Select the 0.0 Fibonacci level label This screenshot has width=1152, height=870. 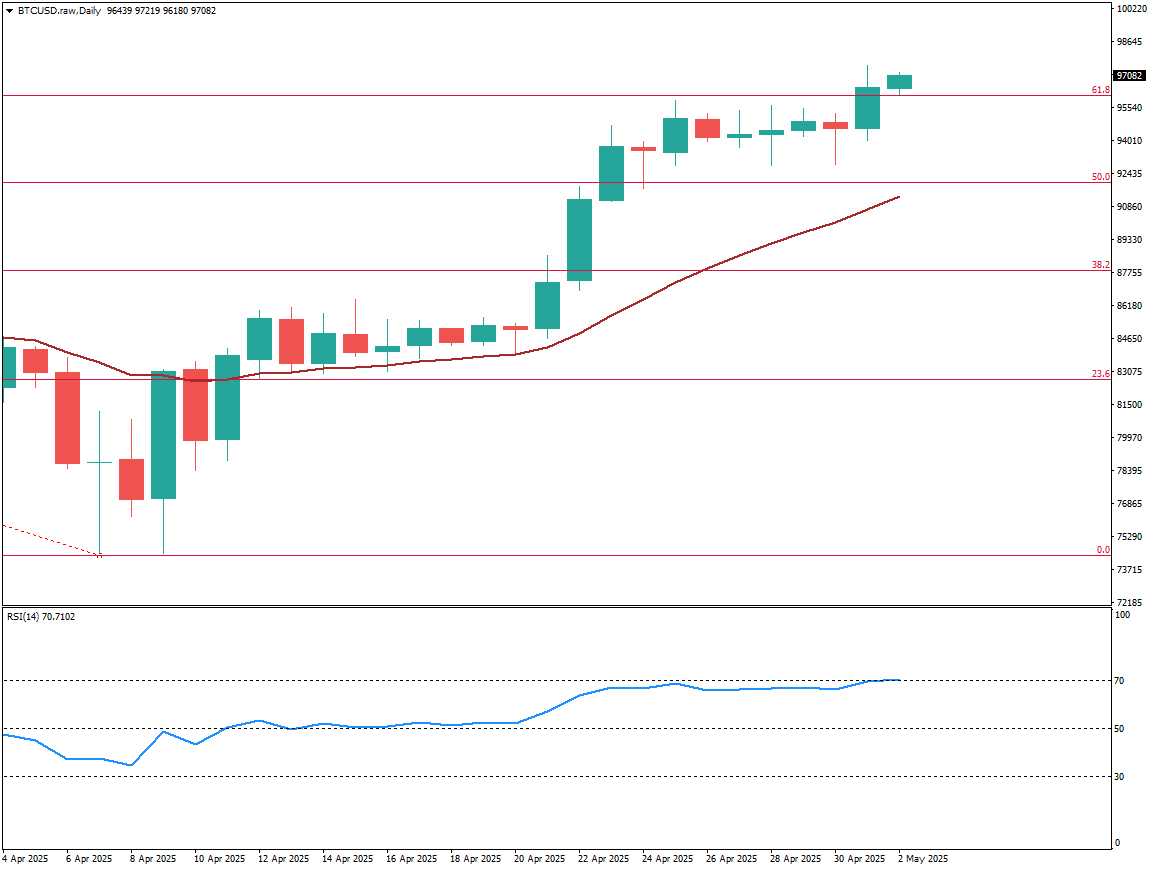[1103, 550]
